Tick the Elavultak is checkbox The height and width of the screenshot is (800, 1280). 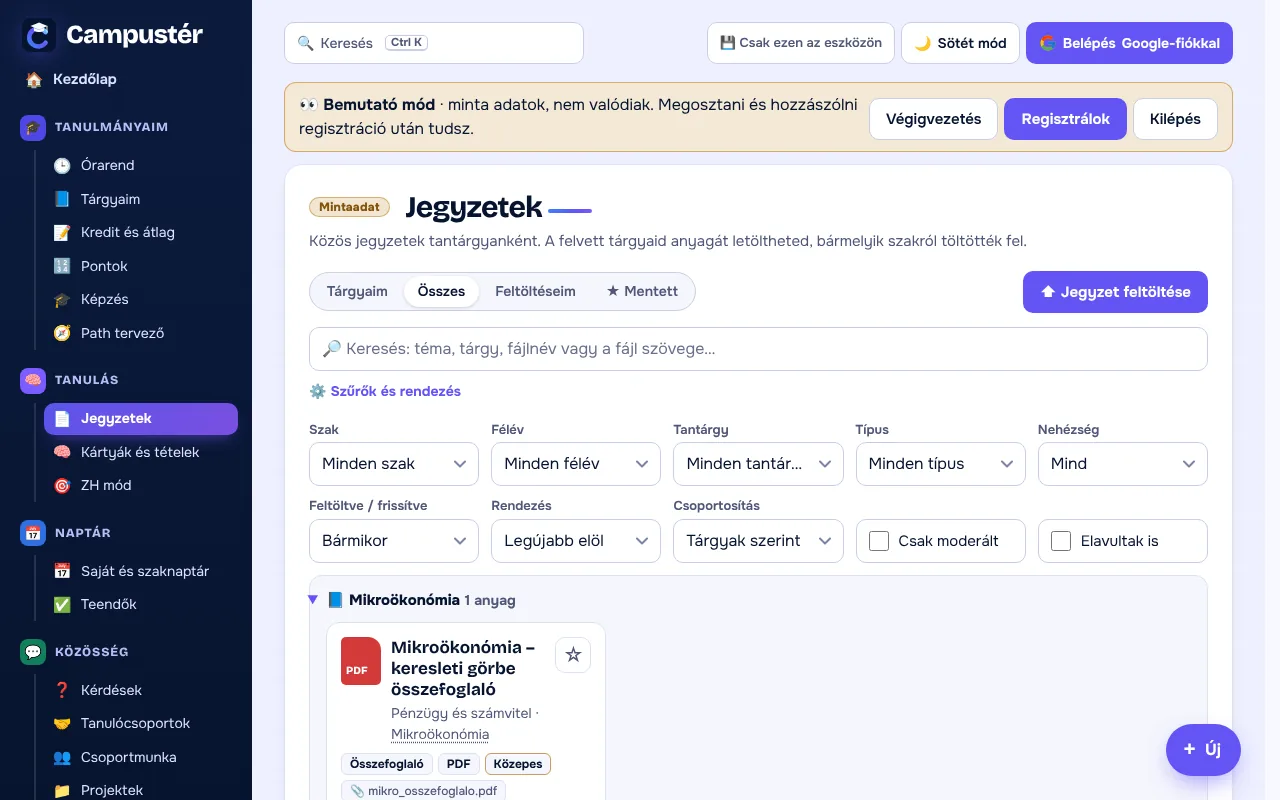1061,541
